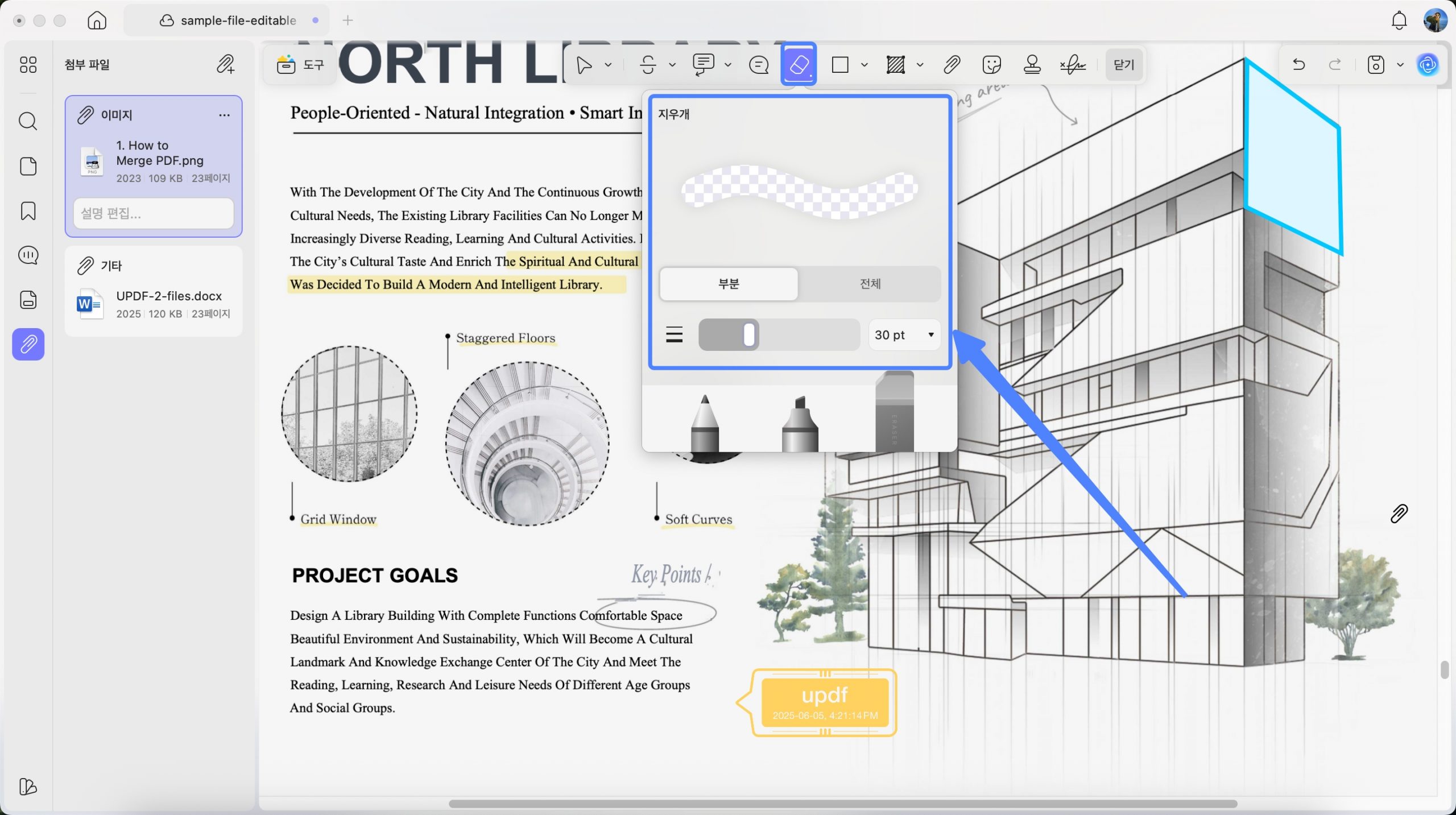The width and height of the screenshot is (1456, 815).
Task: Add a new attachment in the panel
Action: click(x=225, y=64)
